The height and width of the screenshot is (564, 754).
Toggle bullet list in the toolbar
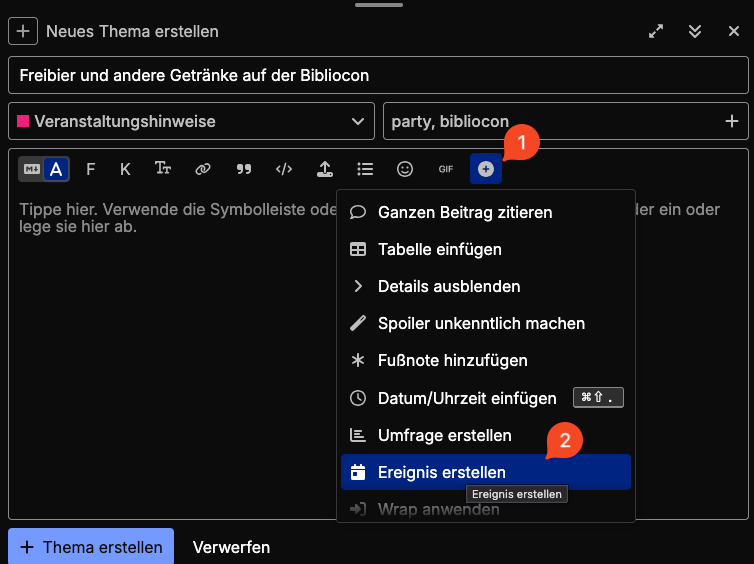(365, 169)
